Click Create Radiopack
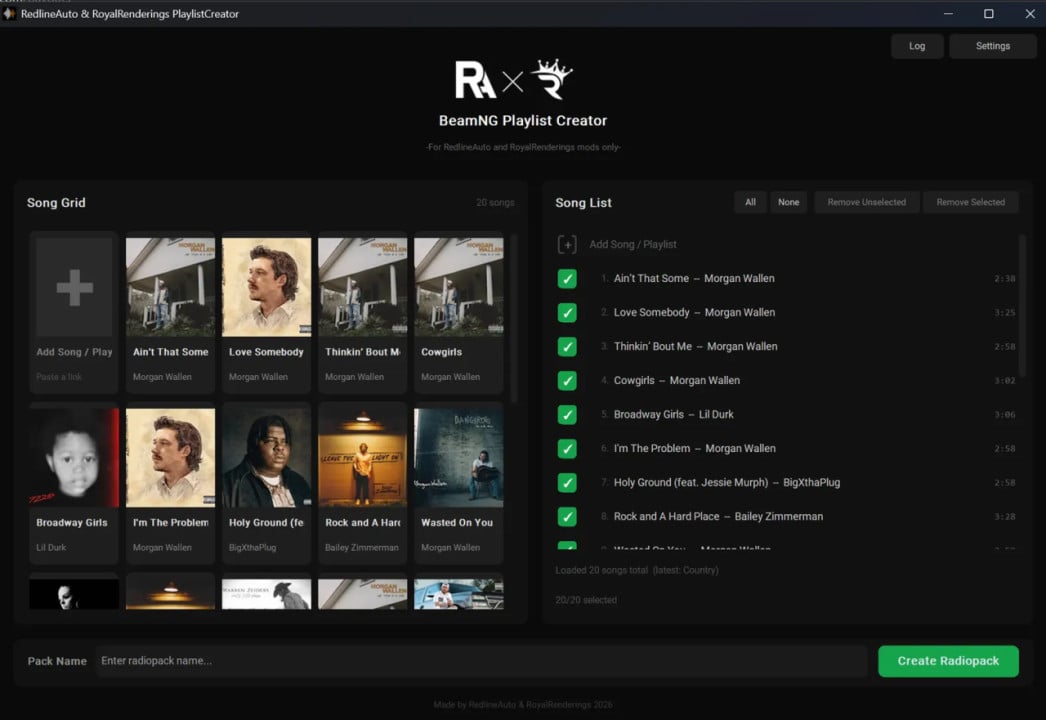The width and height of the screenshot is (1046, 720). (948, 661)
